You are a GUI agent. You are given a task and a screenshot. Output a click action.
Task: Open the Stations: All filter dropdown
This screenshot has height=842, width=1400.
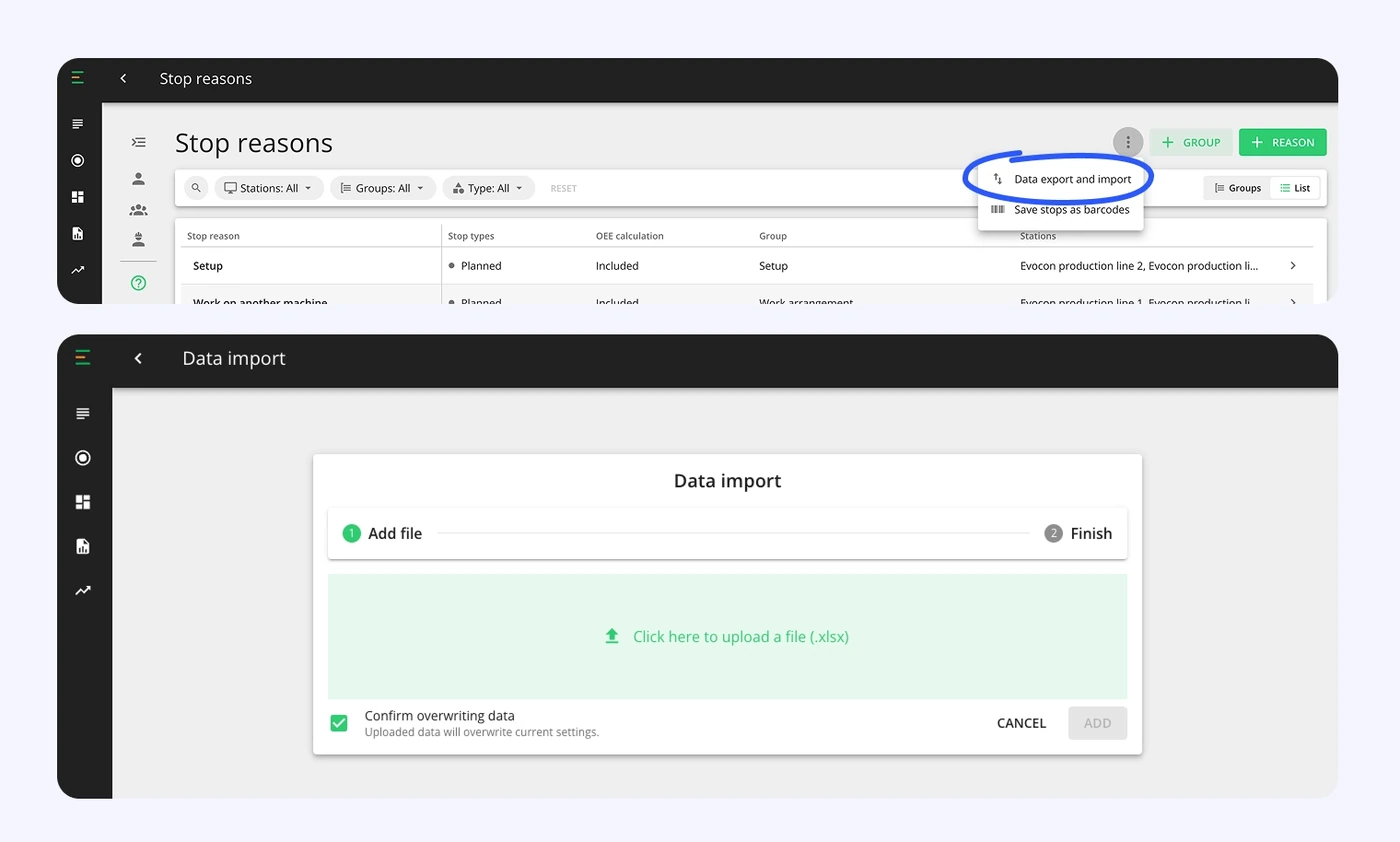[269, 188]
